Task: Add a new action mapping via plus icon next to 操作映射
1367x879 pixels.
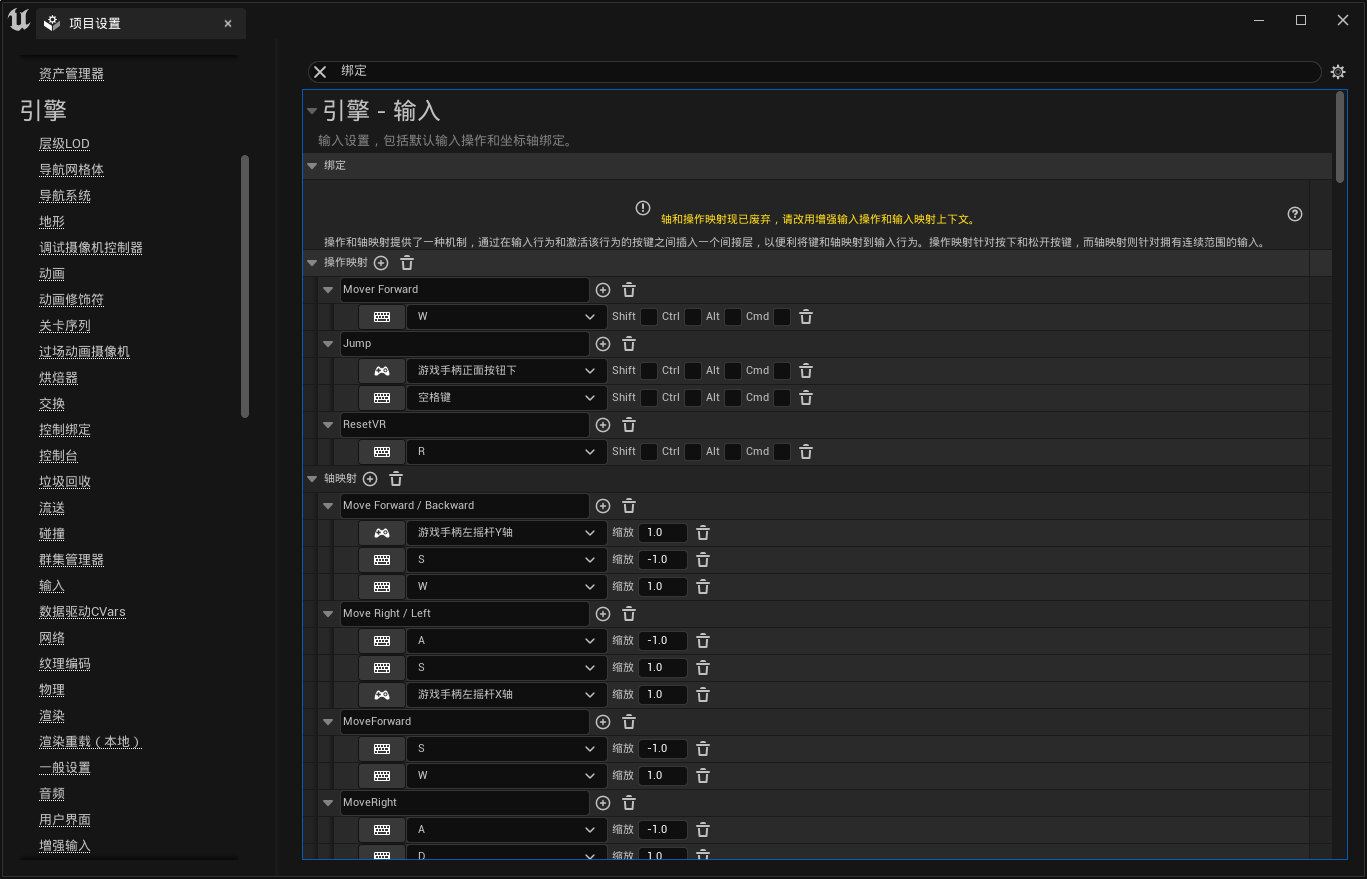Action: [x=381, y=263]
